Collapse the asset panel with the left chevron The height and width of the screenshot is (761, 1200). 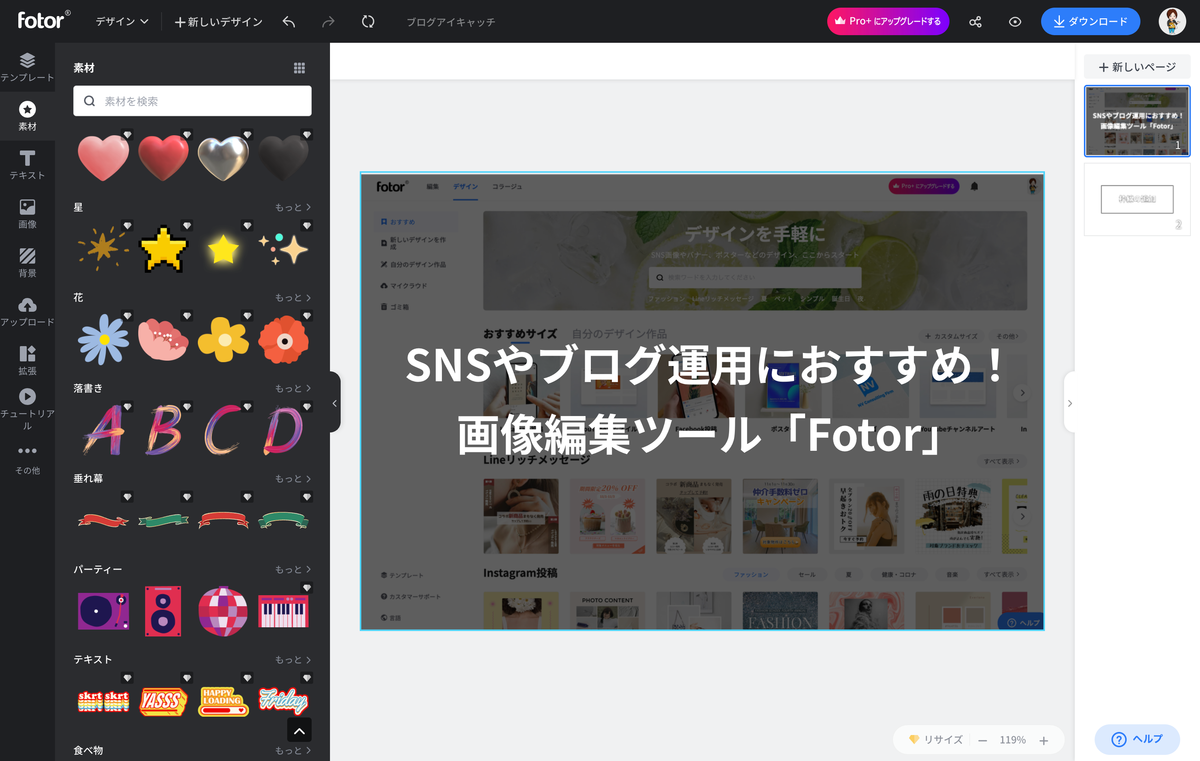334,402
